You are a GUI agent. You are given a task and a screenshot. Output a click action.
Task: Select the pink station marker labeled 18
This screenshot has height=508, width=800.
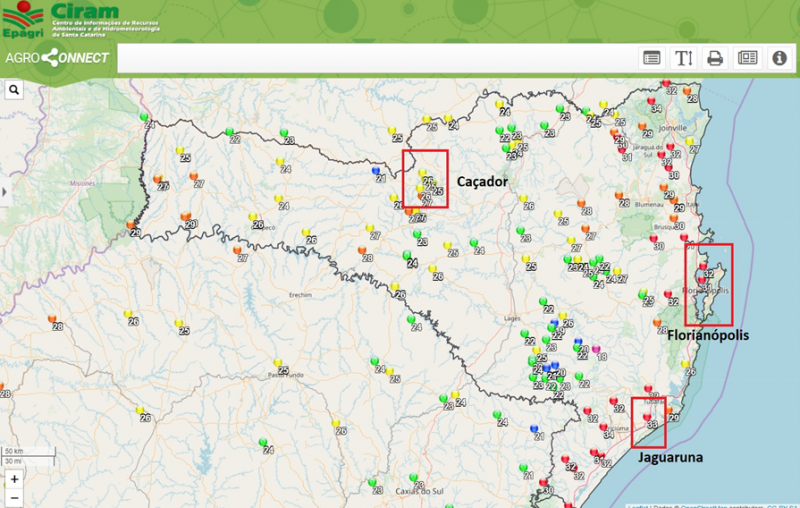pos(596,349)
